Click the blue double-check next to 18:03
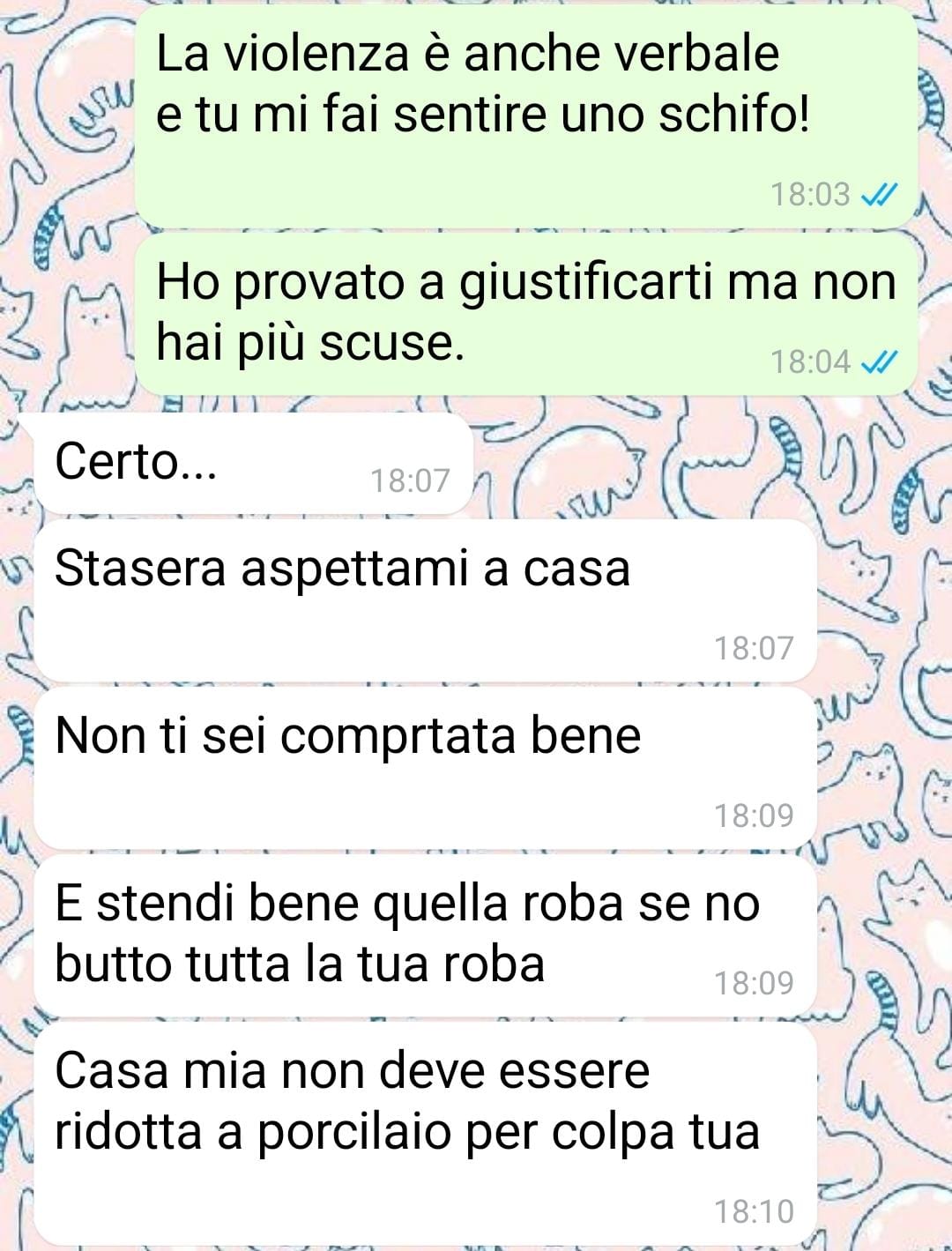 879,194
